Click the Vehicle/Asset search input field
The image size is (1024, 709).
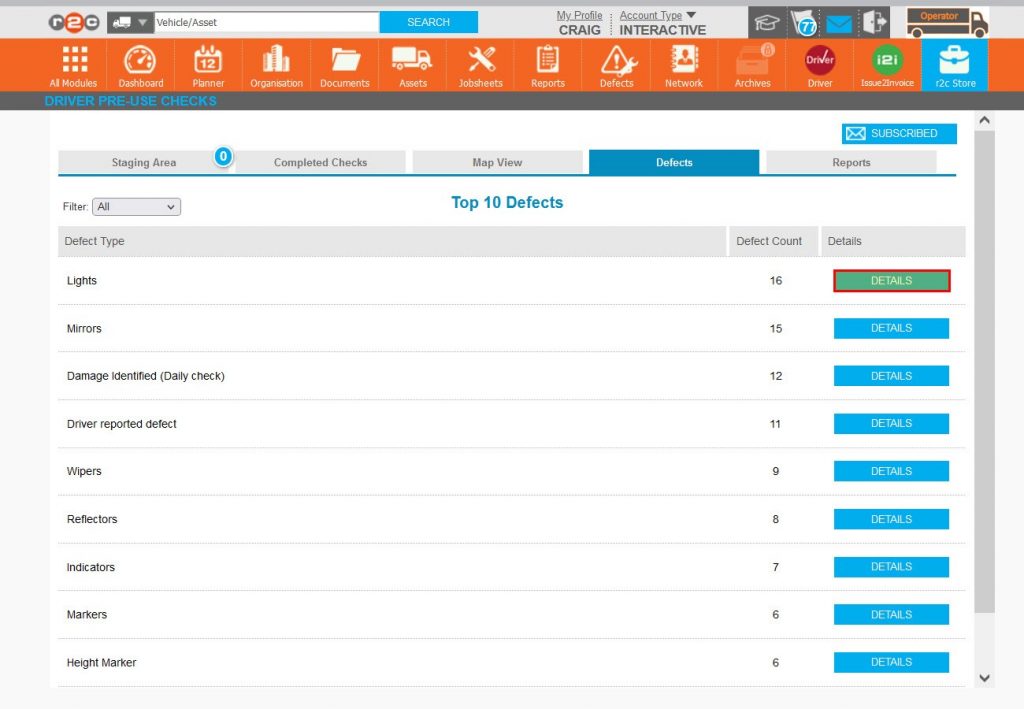[x=265, y=22]
